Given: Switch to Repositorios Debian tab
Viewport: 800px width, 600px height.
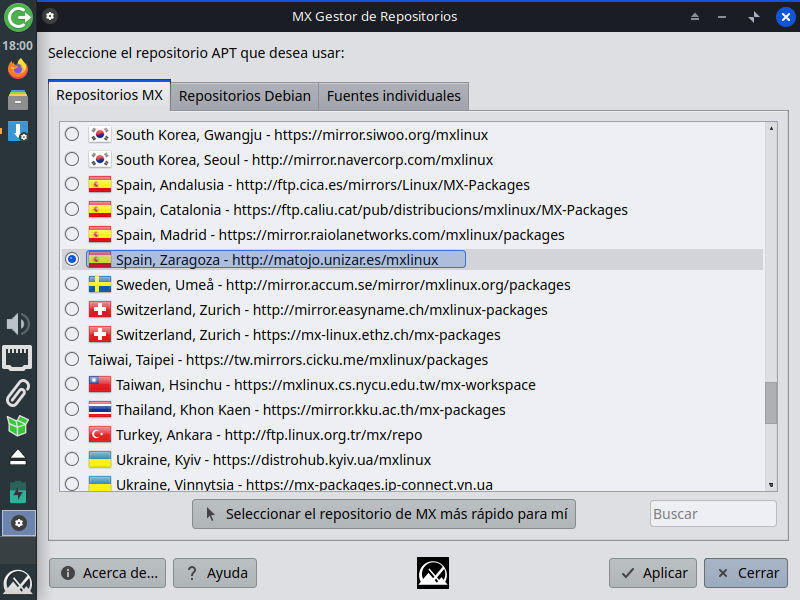Looking at the screenshot, I should (245, 96).
